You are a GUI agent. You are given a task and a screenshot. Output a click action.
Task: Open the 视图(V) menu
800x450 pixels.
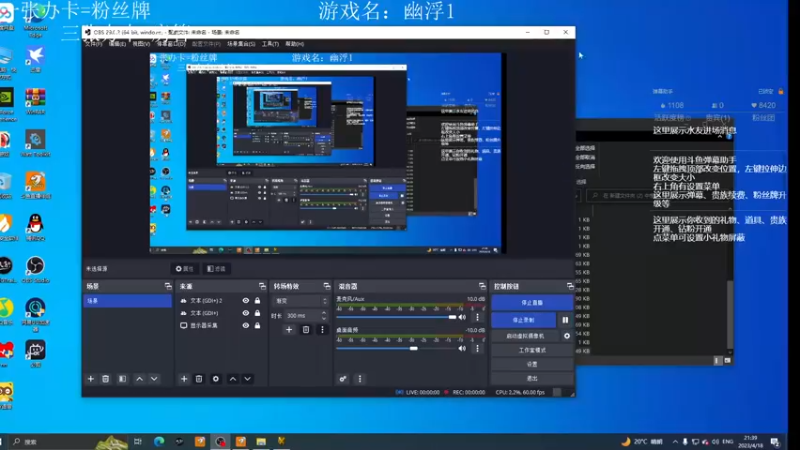click(x=141, y=44)
